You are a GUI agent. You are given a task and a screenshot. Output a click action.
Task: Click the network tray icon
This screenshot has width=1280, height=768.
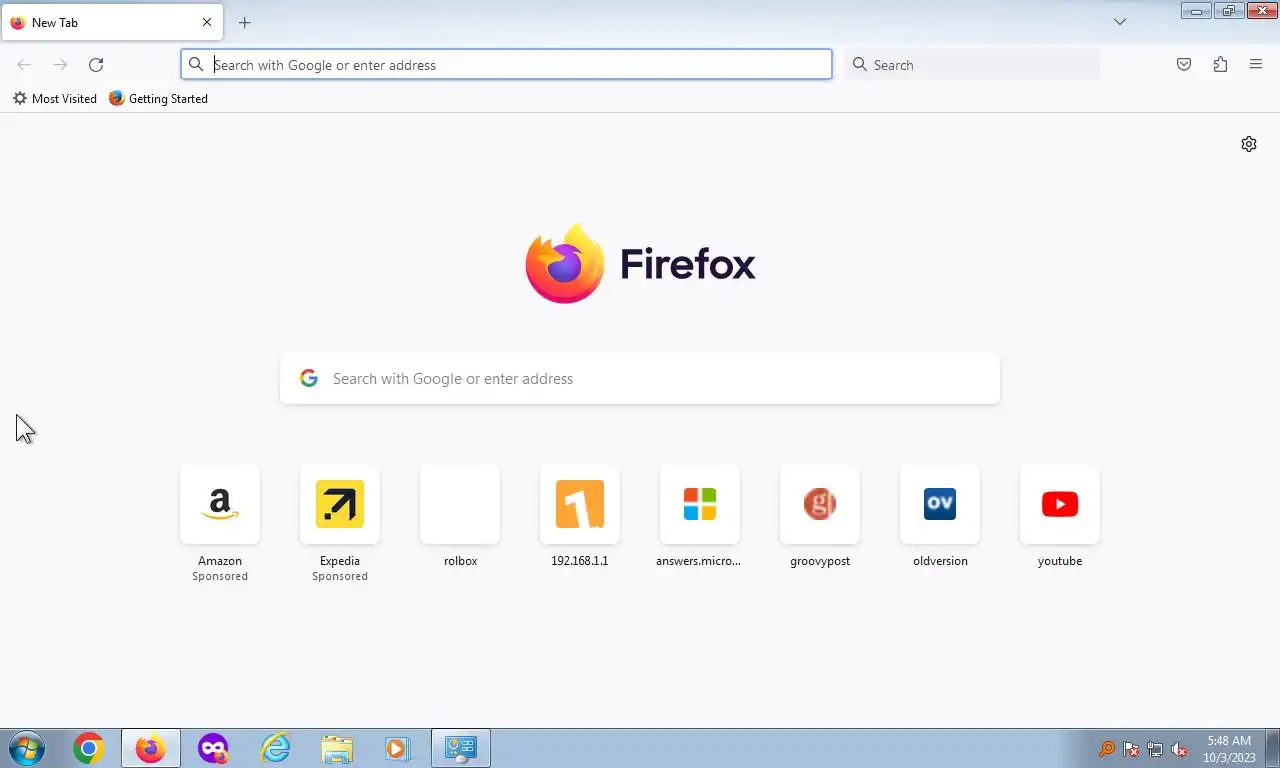point(1155,749)
